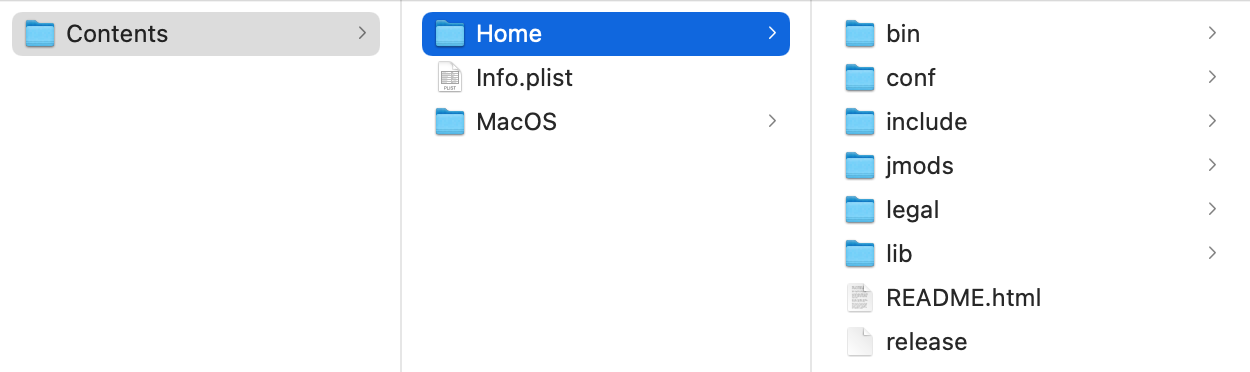The image size is (1250, 372).
Task: Click the bin folder icon
Action: point(860,34)
